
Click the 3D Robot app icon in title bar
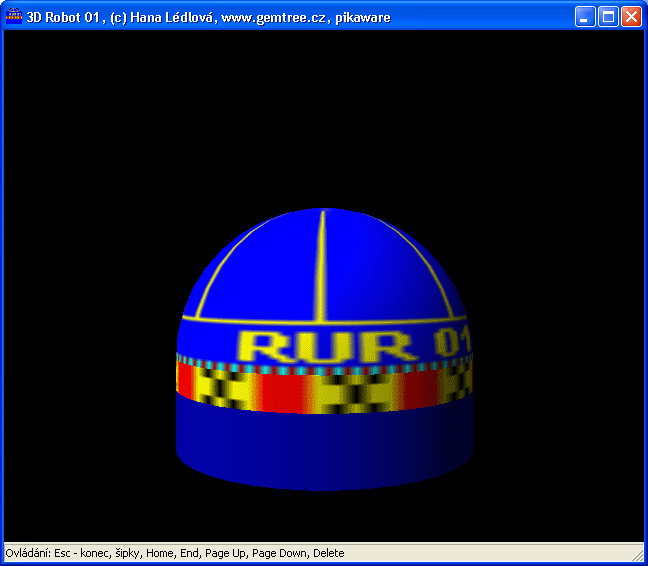tap(14, 17)
